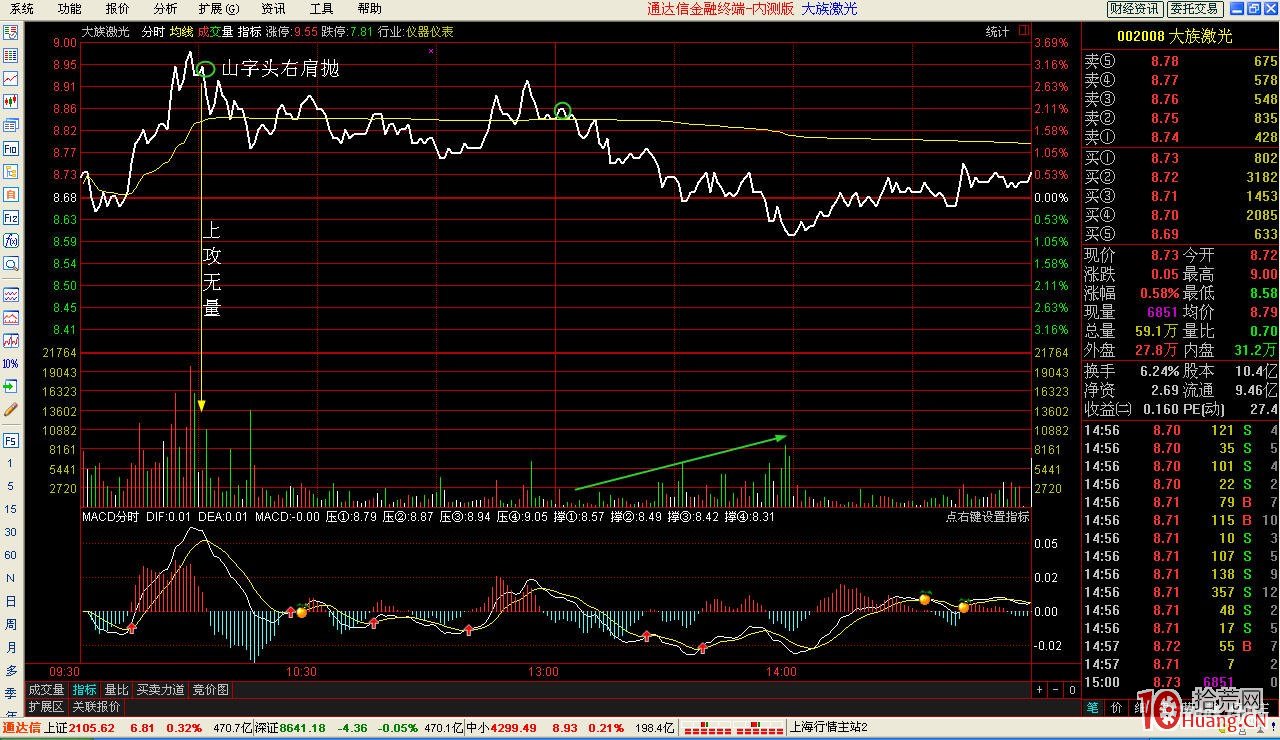Click the 10% icon in left sidebar
This screenshot has height=740, width=1280.
(11, 364)
